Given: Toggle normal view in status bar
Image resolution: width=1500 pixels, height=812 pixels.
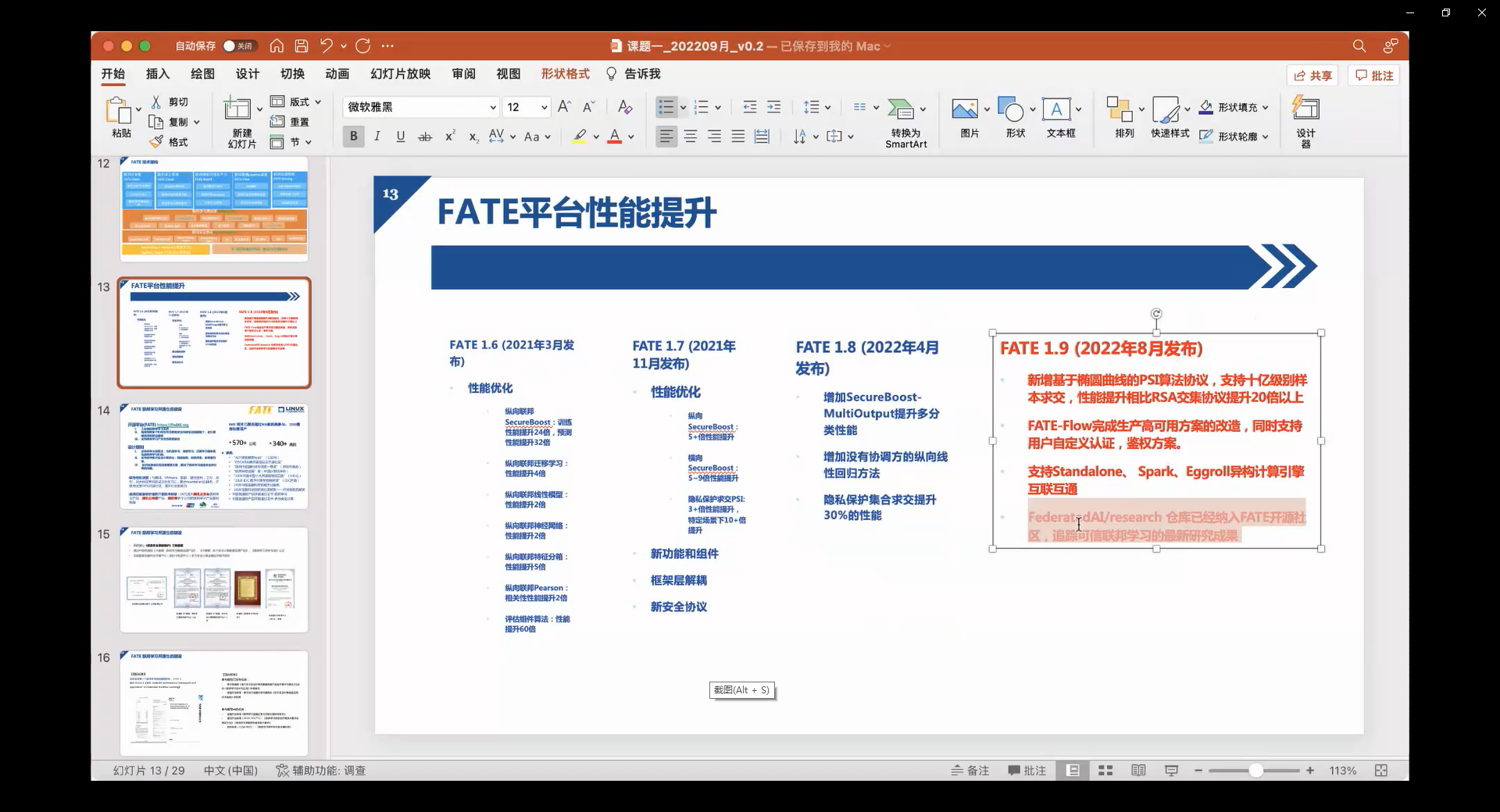Looking at the screenshot, I should tap(1073, 771).
